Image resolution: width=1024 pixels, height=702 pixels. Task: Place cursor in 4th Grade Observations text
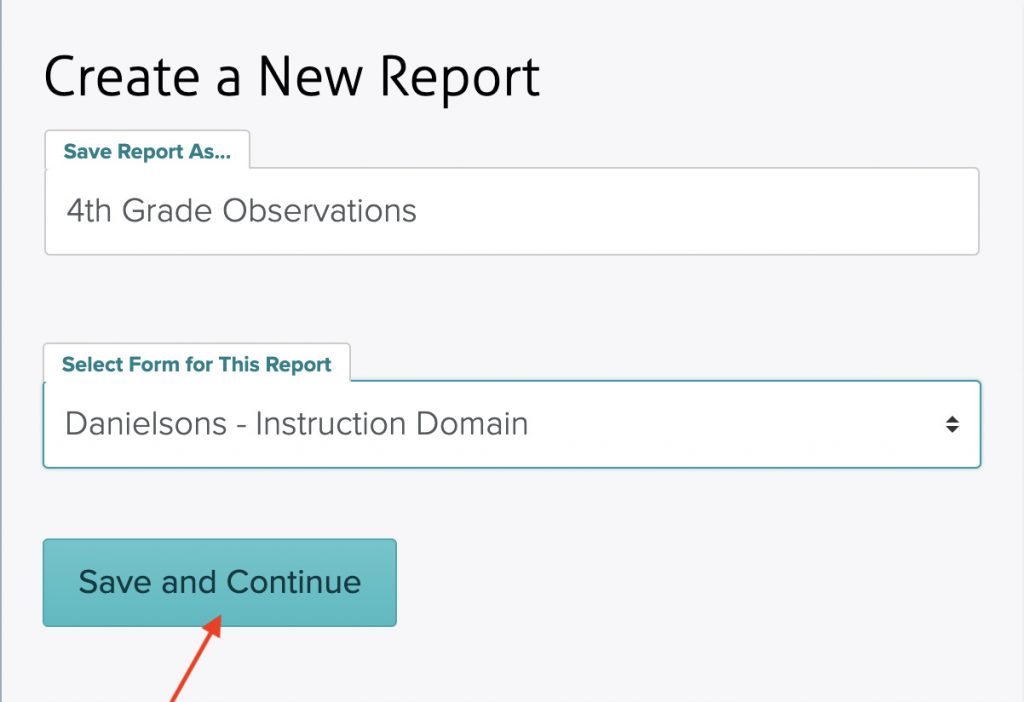tap(241, 211)
